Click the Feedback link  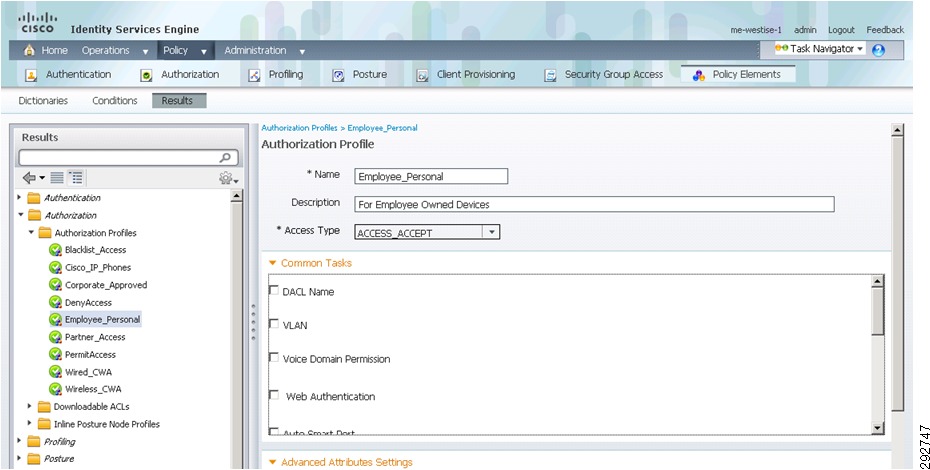(885, 30)
